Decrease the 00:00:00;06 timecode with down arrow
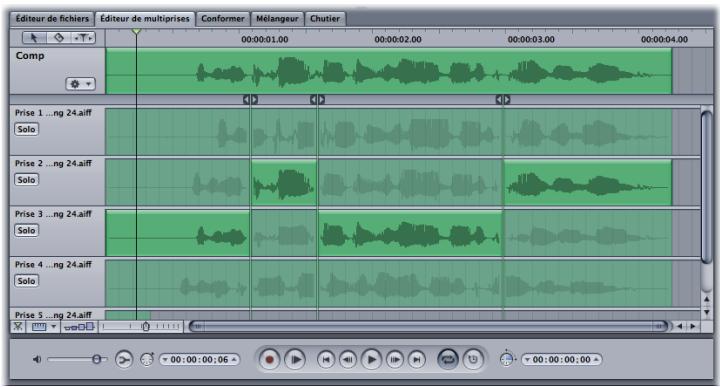720x387 pixels. (x=165, y=359)
